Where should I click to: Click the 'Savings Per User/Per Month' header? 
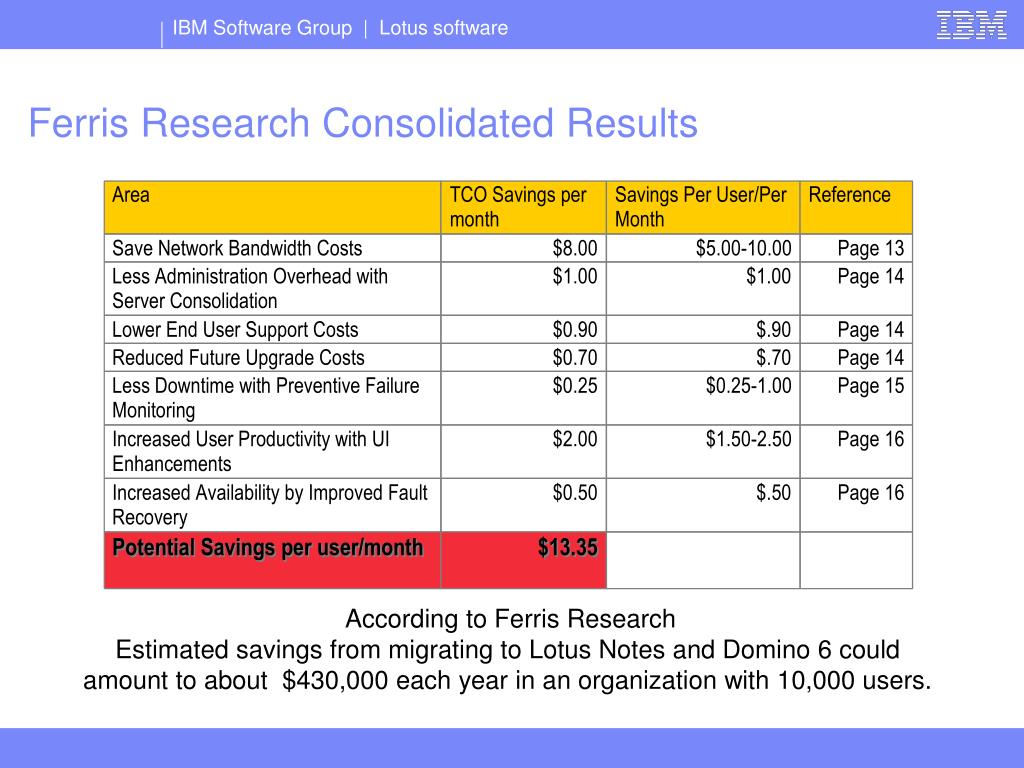point(703,207)
